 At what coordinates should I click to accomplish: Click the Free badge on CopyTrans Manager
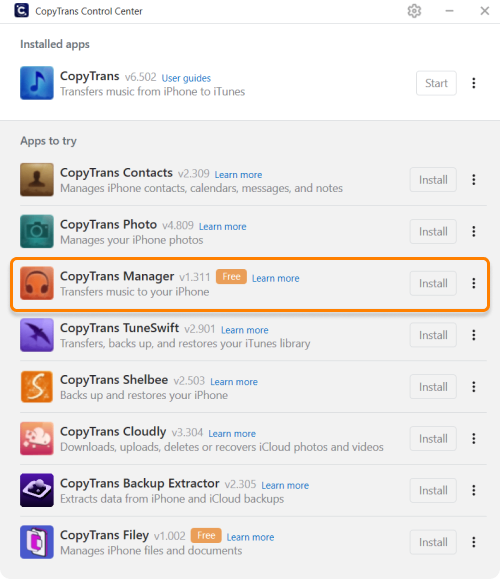[231, 277]
